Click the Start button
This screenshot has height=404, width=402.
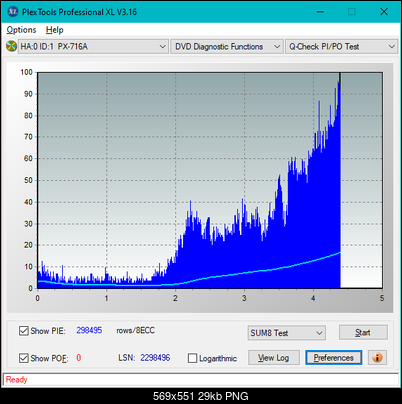363,332
